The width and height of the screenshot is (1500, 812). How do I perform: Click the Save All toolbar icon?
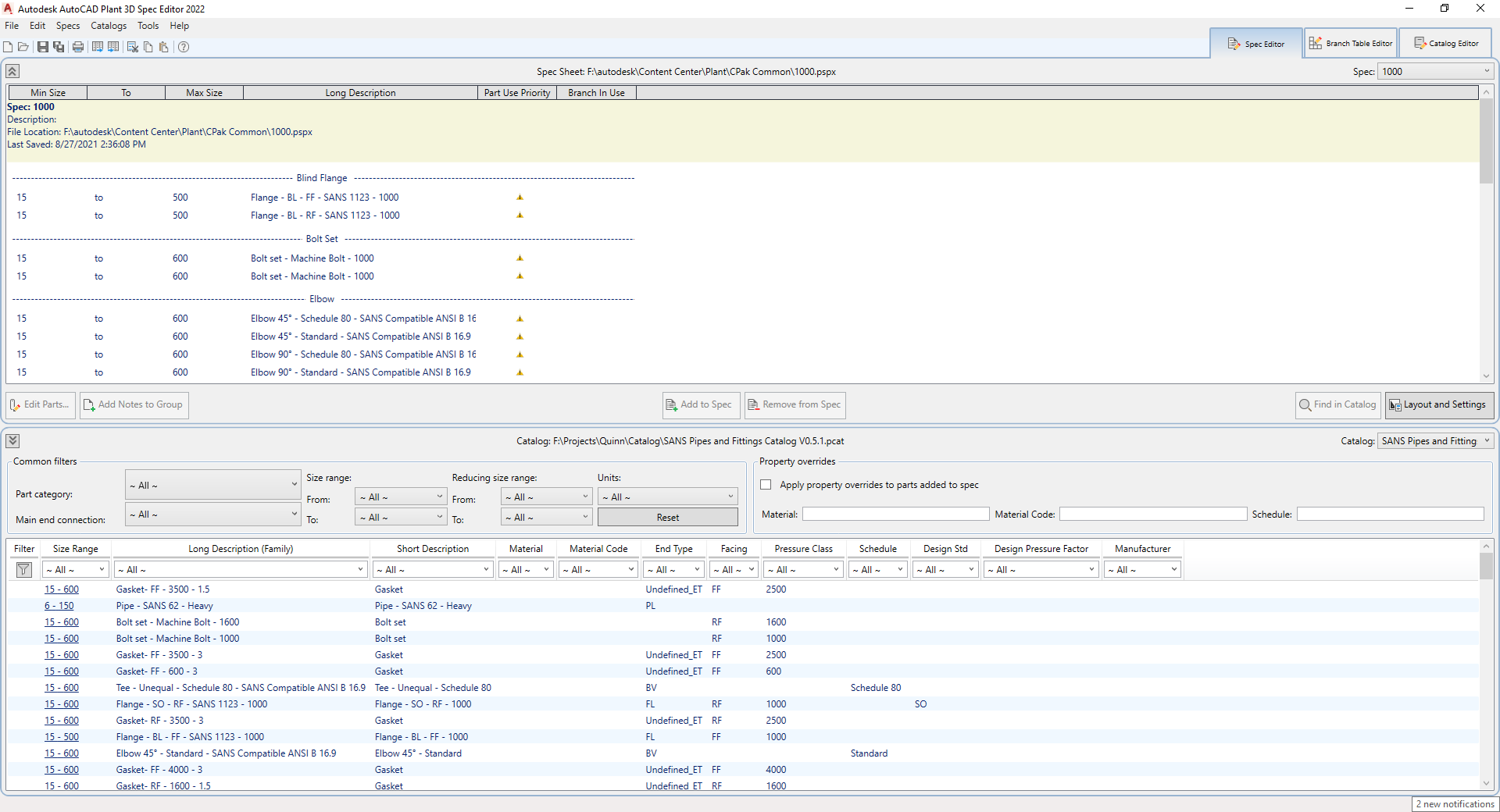point(59,47)
